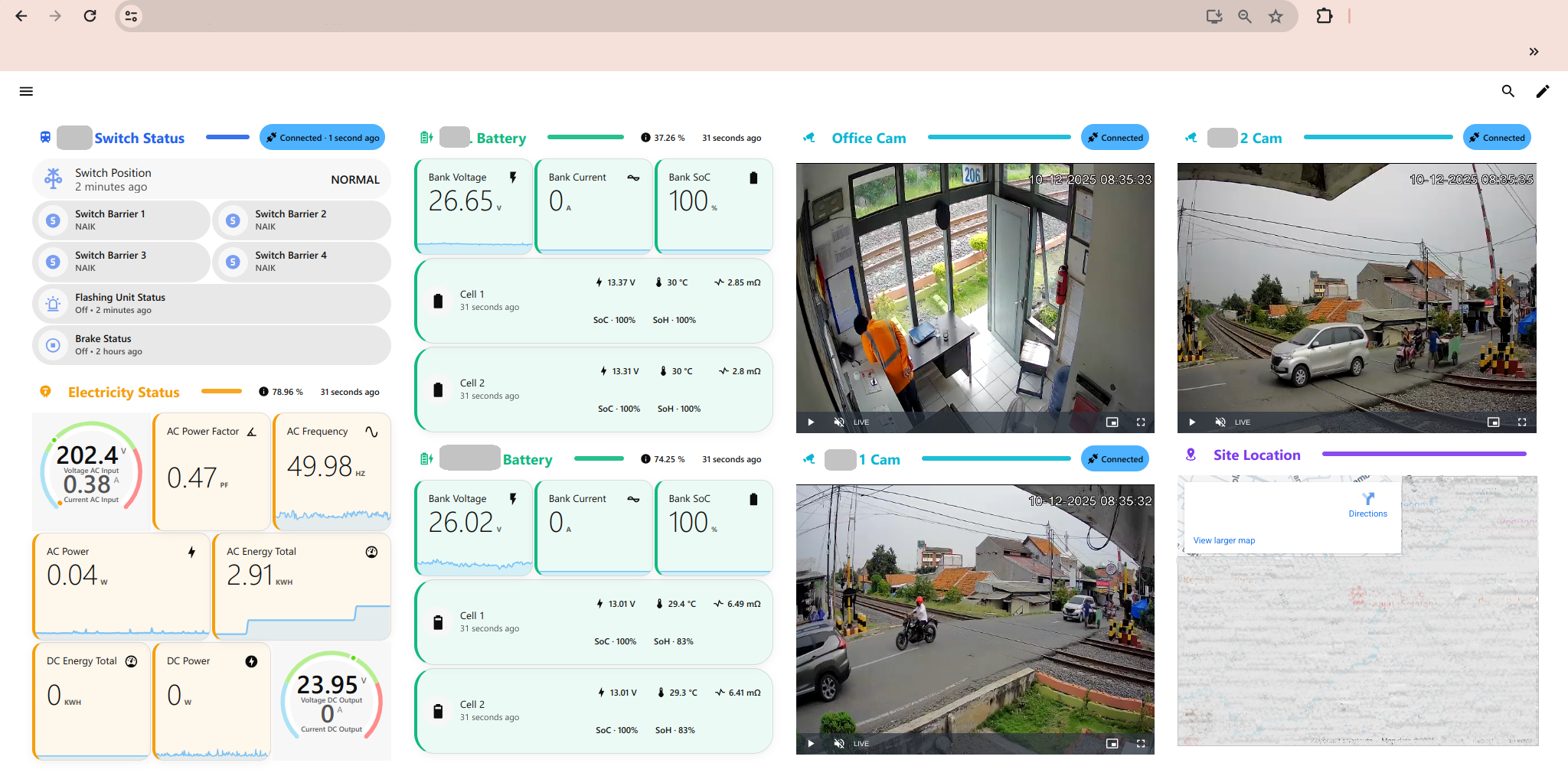Screen dimensions: 1568x776
Task: Open the Switch Position row details
Action: [211, 179]
